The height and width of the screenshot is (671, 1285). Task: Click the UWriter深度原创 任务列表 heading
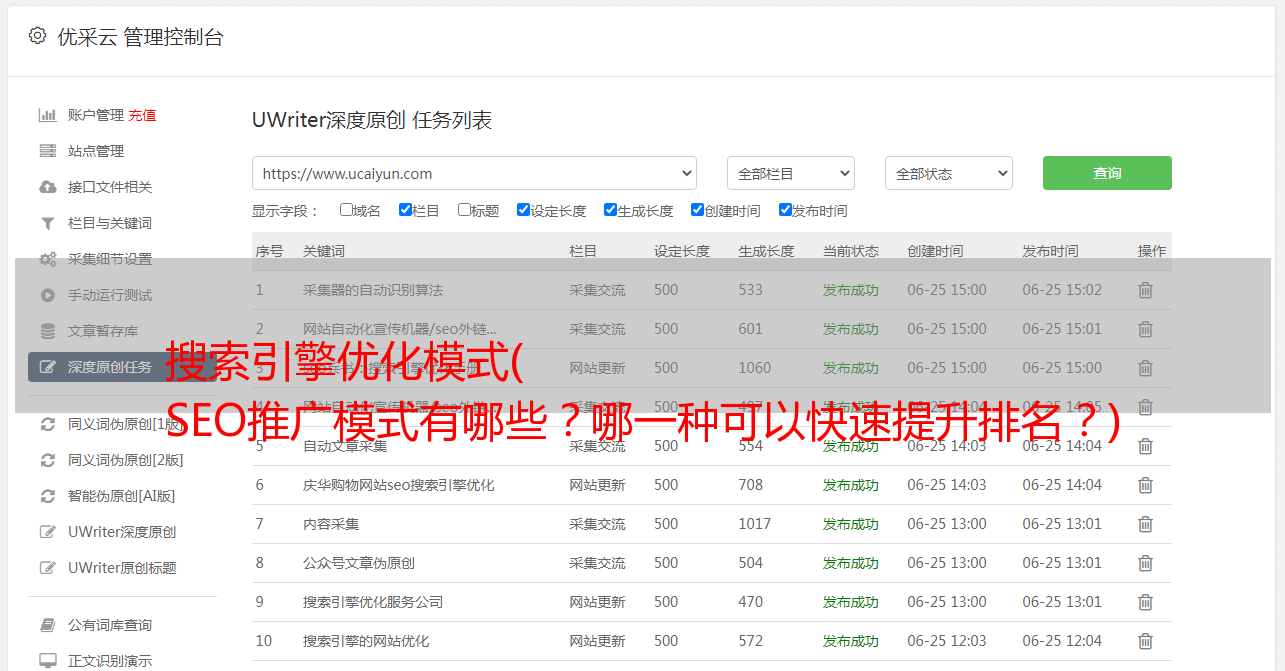[372, 120]
